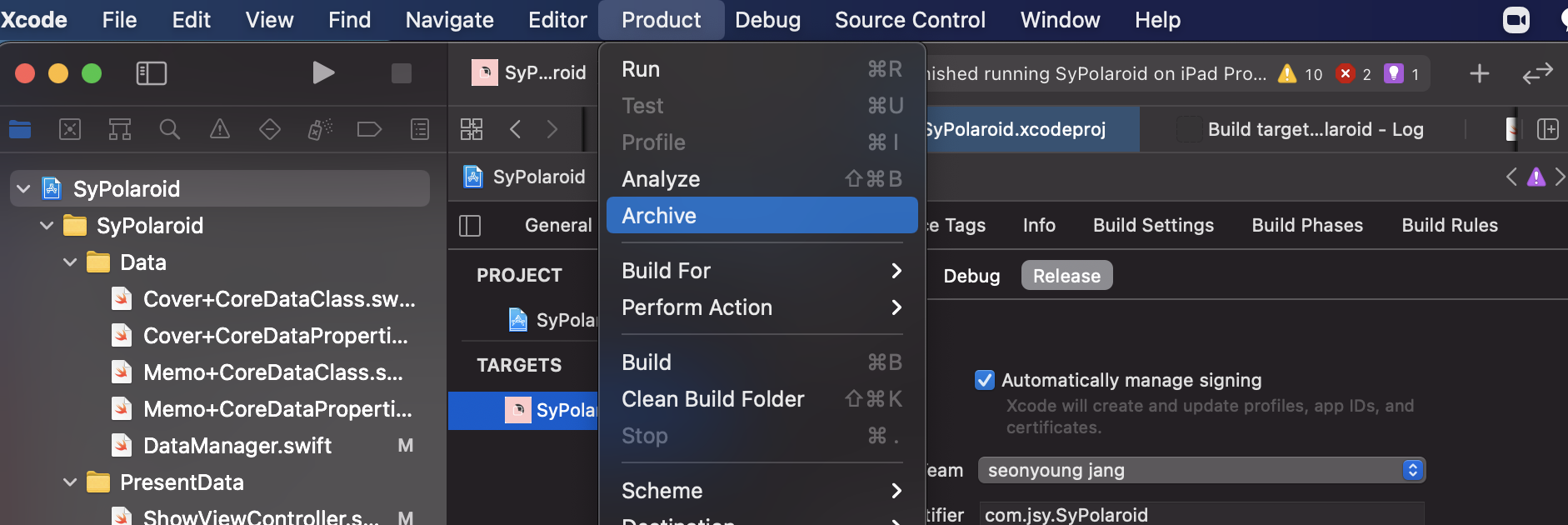Viewport: 1568px width, 525px height.
Task: Choose Build from the Product menu
Action: tap(762, 362)
